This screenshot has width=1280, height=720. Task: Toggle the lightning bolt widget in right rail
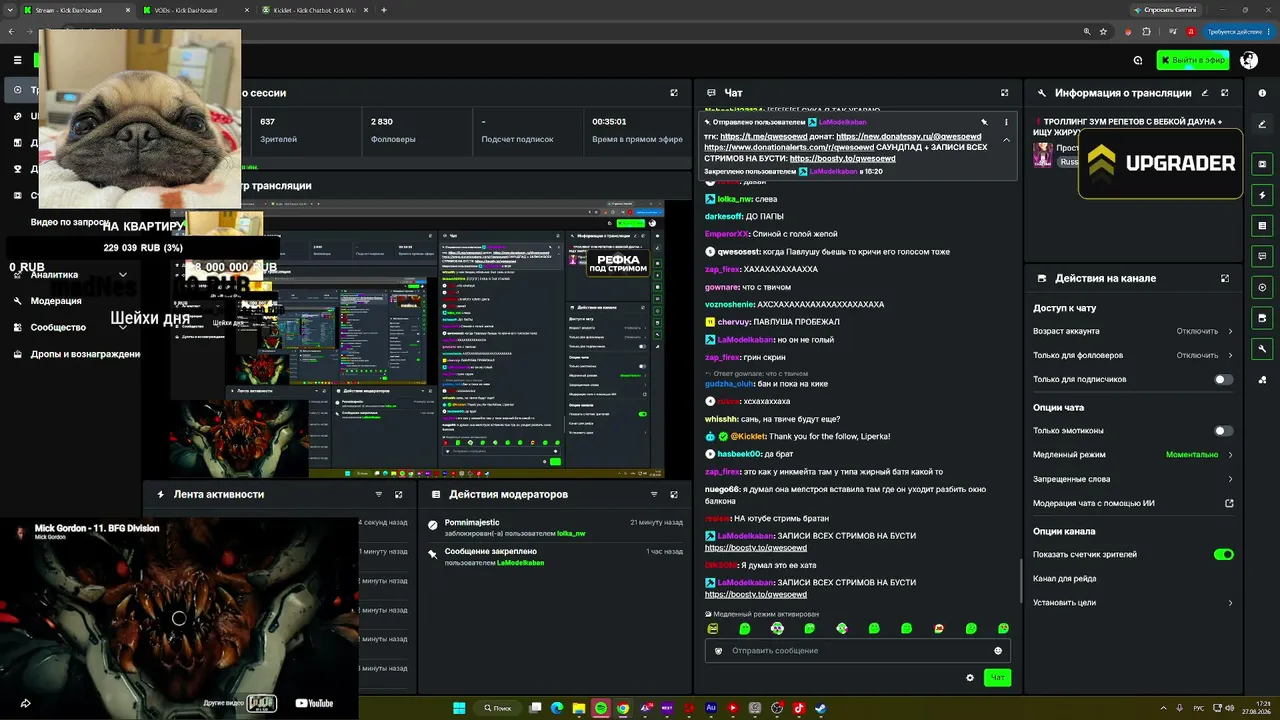(1262, 195)
